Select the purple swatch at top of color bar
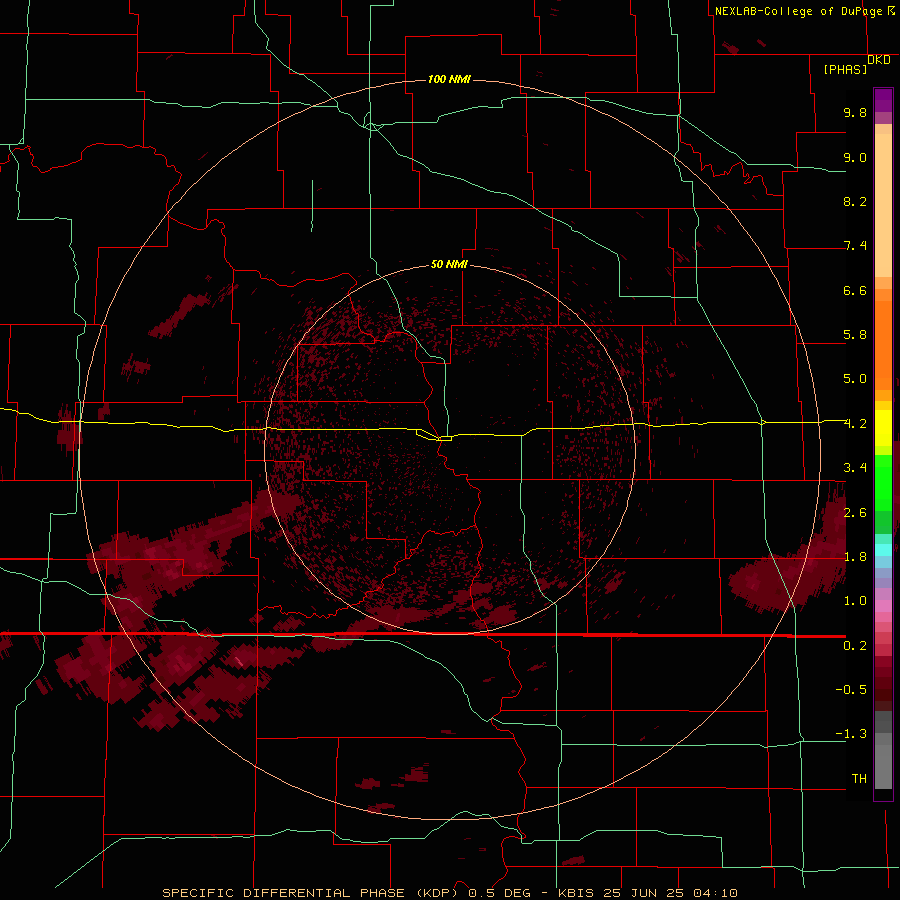Screen dimensions: 900x900 click(883, 100)
